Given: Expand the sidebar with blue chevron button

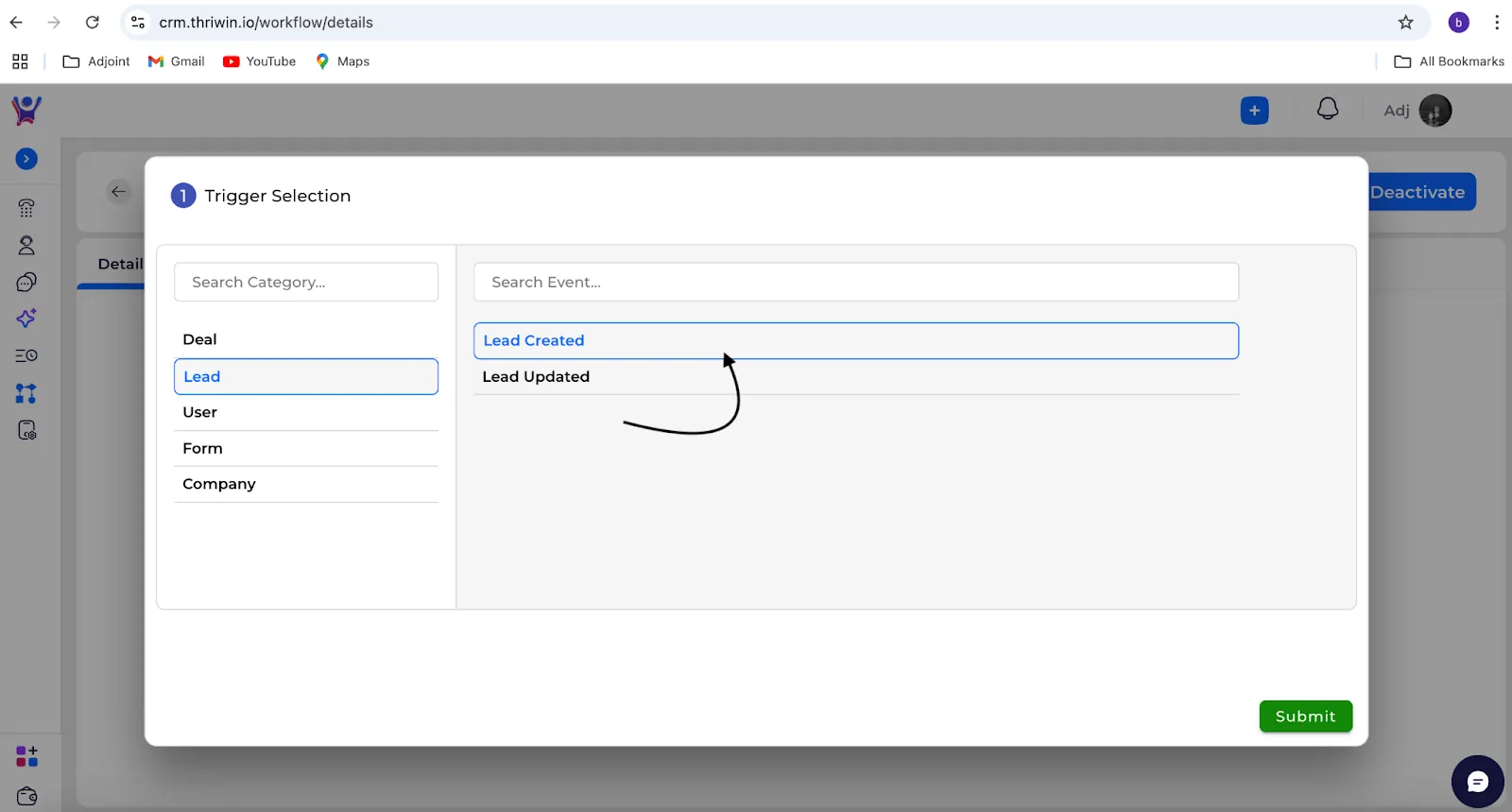Looking at the screenshot, I should 26,159.
